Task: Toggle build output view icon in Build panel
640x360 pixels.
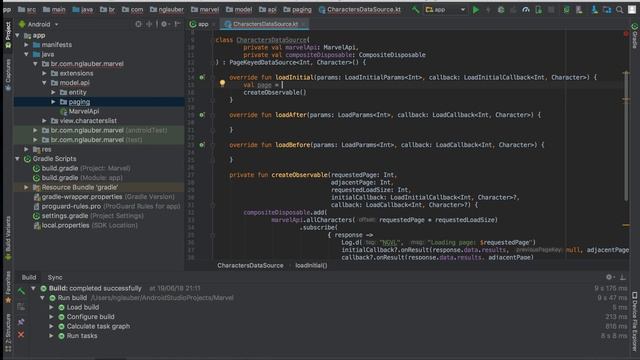Action: pyautogui.click(x=21, y=307)
